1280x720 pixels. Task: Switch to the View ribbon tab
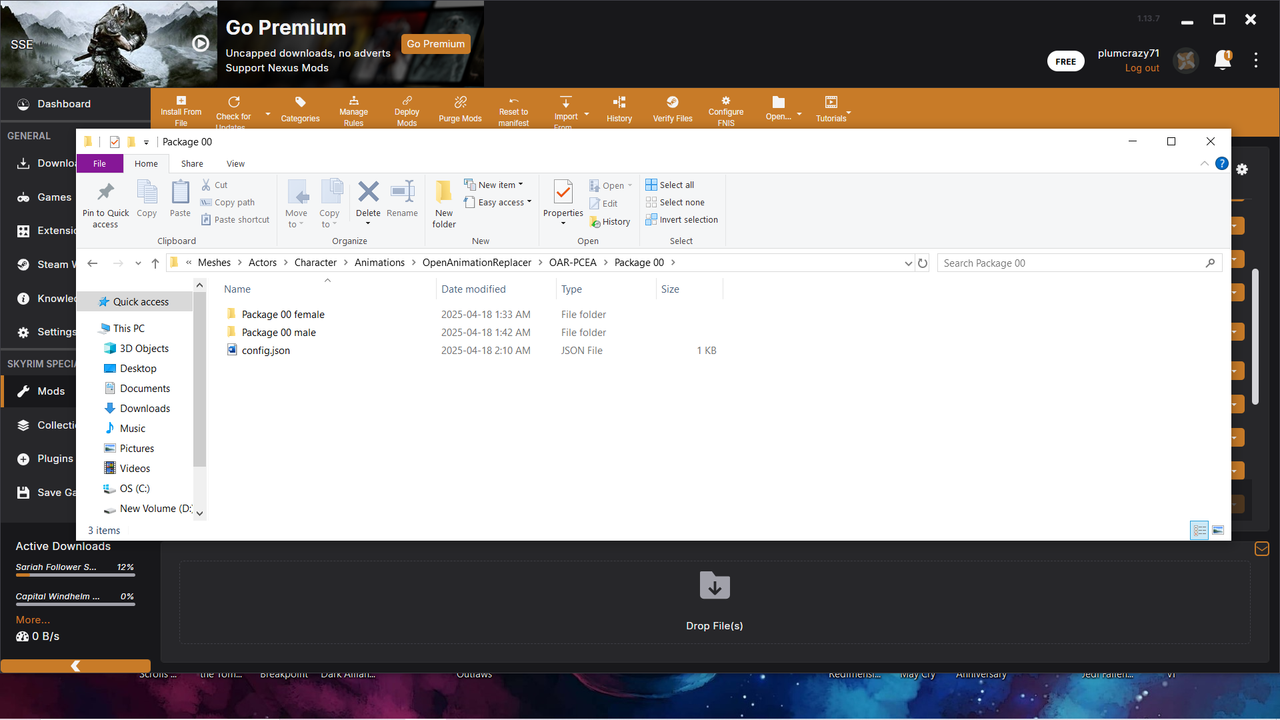(235, 163)
